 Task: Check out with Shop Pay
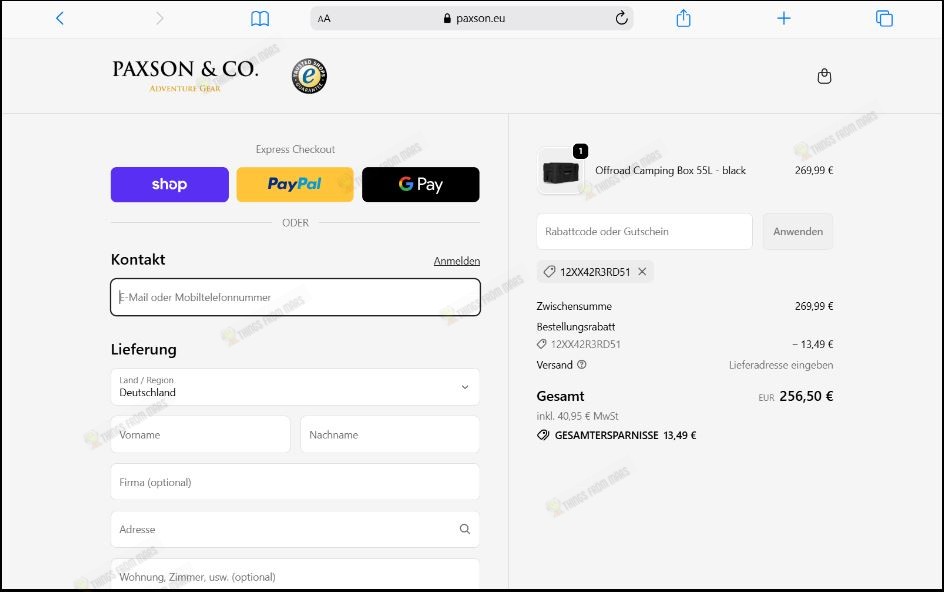pyautogui.click(x=169, y=184)
